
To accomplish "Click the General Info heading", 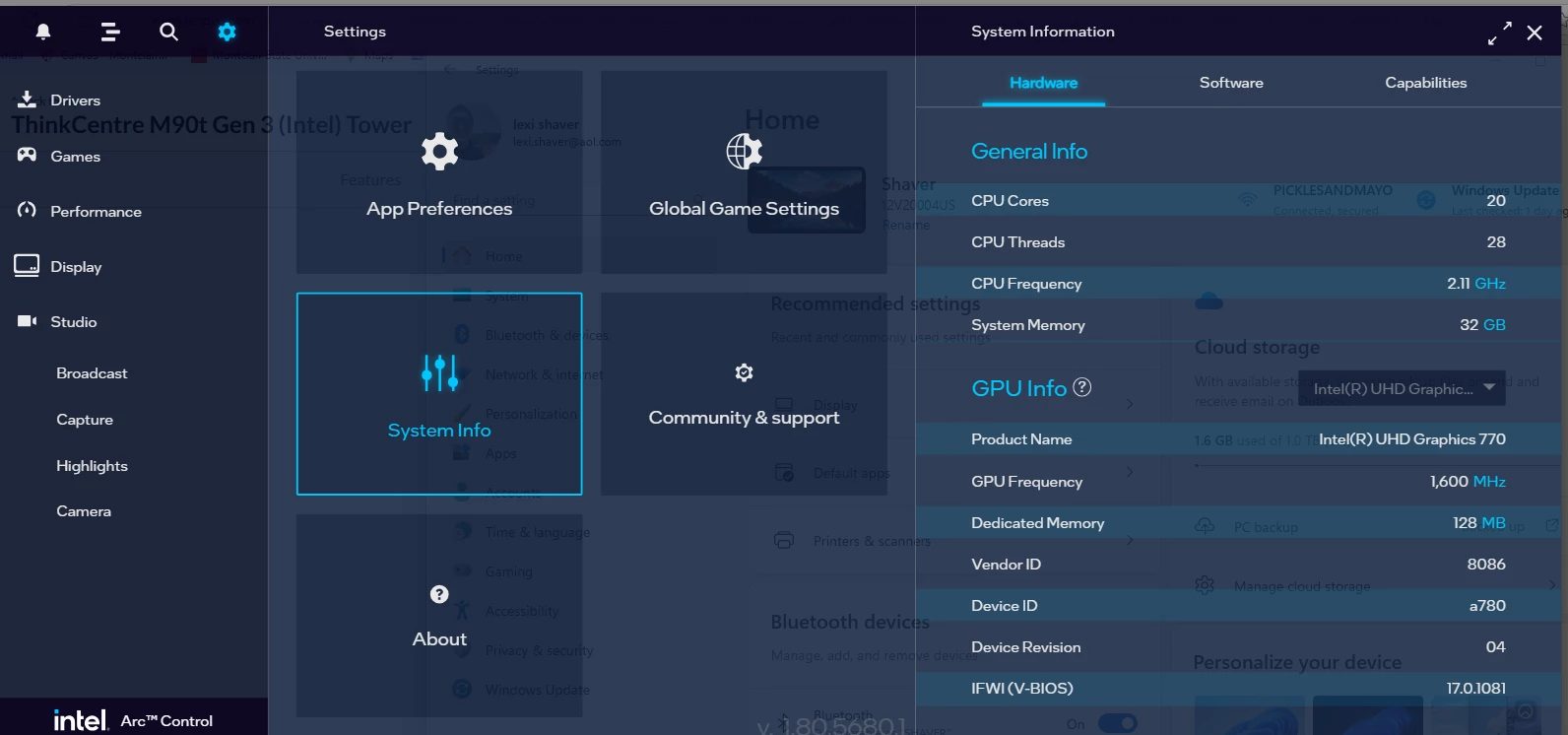I will [x=1029, y=152].
